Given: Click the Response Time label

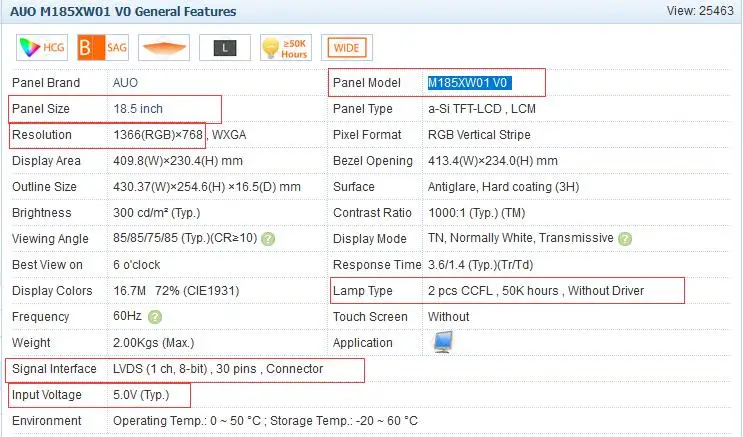Looking at the screenshot, I should point(377,265).
